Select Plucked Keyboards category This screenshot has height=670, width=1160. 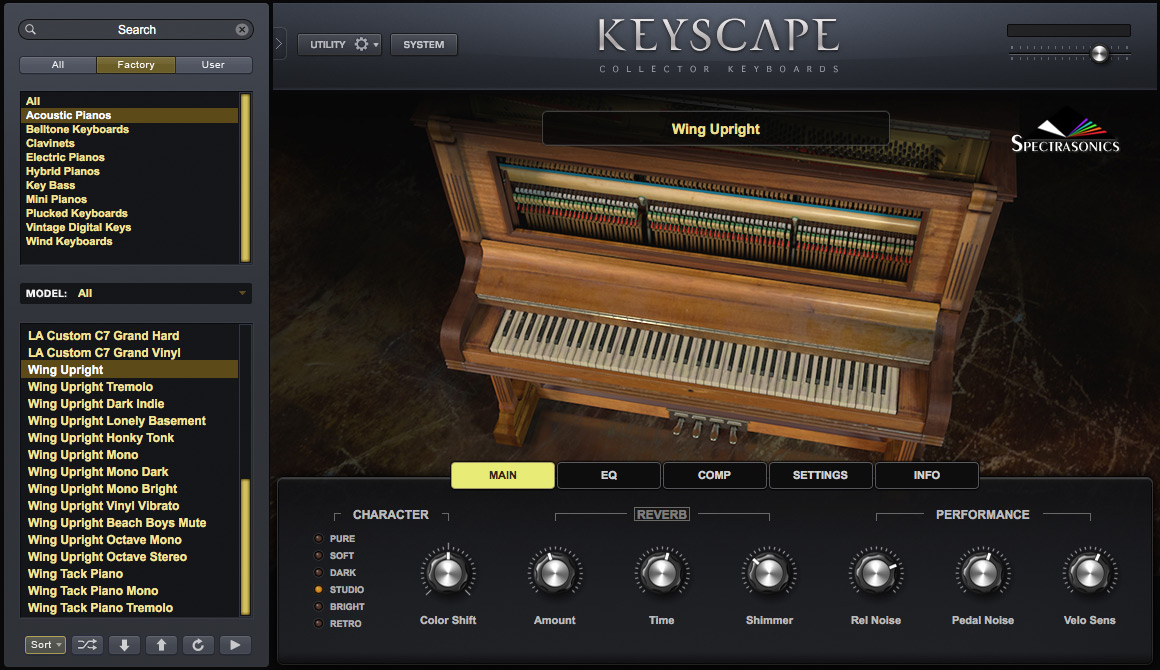[x=129, y=214]
